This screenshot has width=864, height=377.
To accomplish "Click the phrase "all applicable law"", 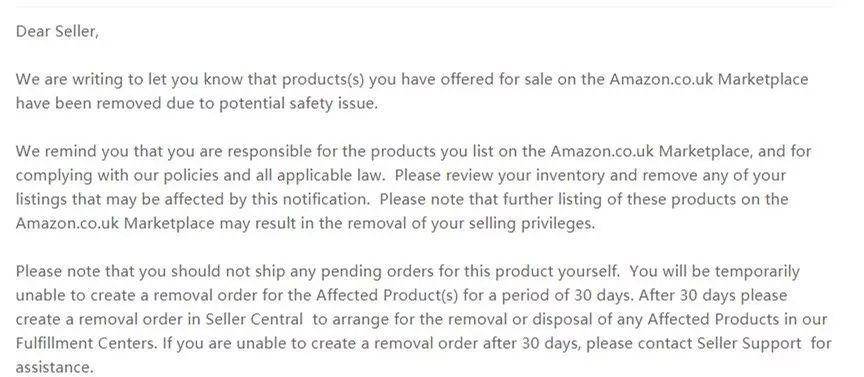I will click(326, 176).
